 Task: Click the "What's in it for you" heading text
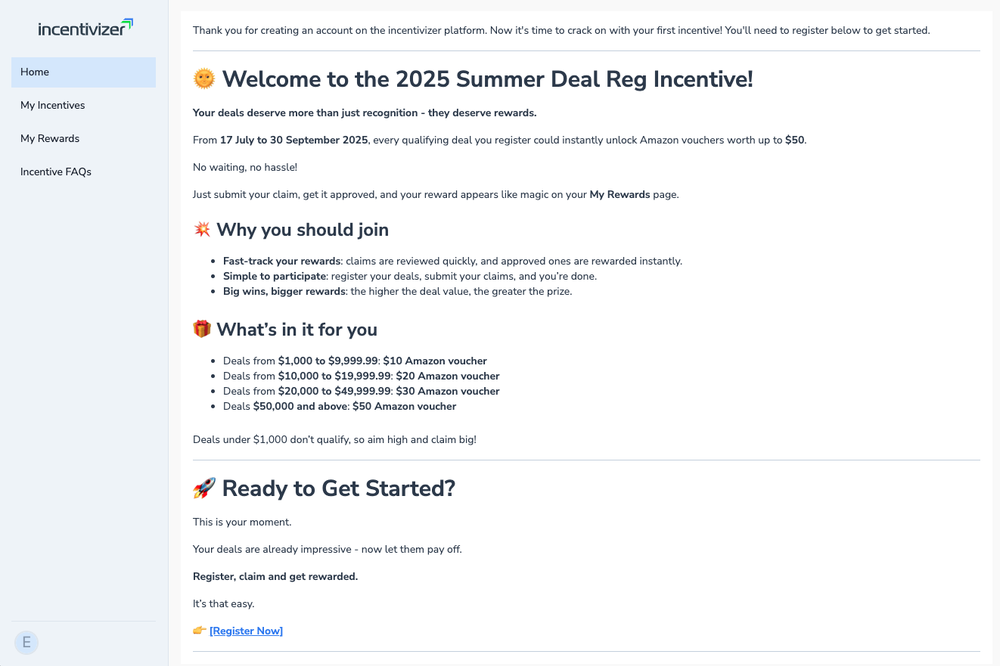(297, 329)
